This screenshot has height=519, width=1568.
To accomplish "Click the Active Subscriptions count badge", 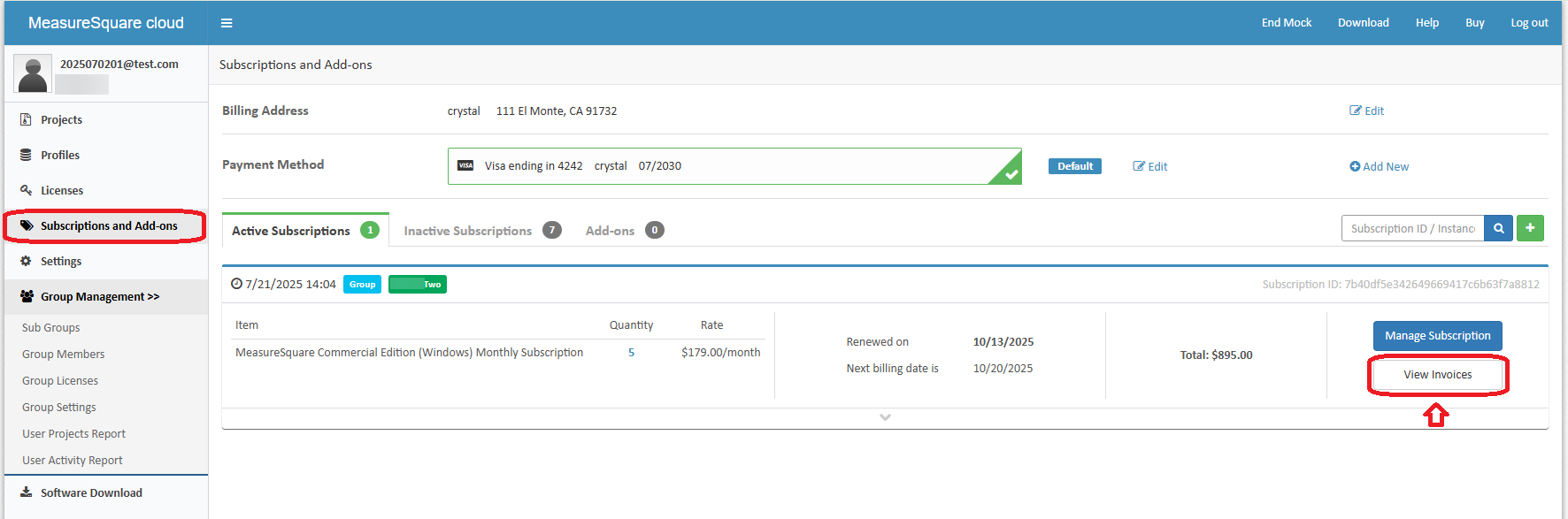I will [370, 230].
